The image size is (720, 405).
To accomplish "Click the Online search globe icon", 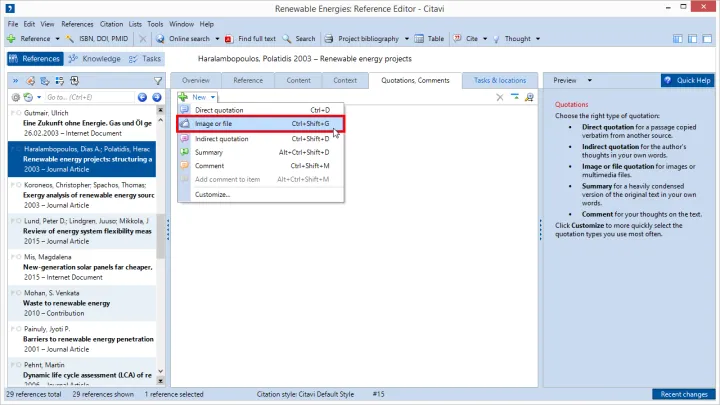I will pyautogui.click(x=160, y=39).
